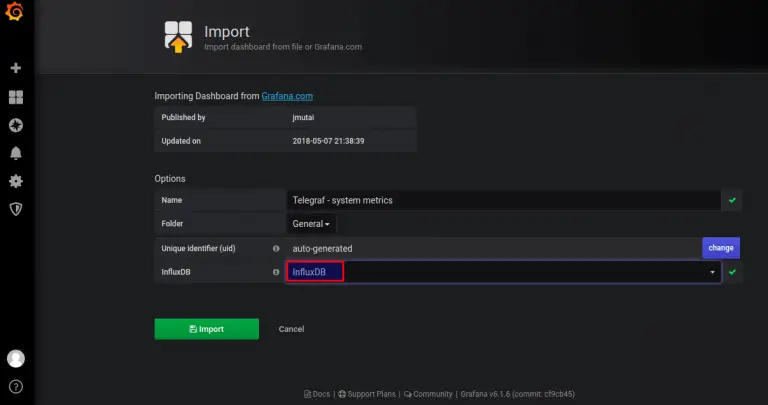This screenshot has height=405, width=768.
Task: Open the Dashboards grid icon
Action: point(16,97)
